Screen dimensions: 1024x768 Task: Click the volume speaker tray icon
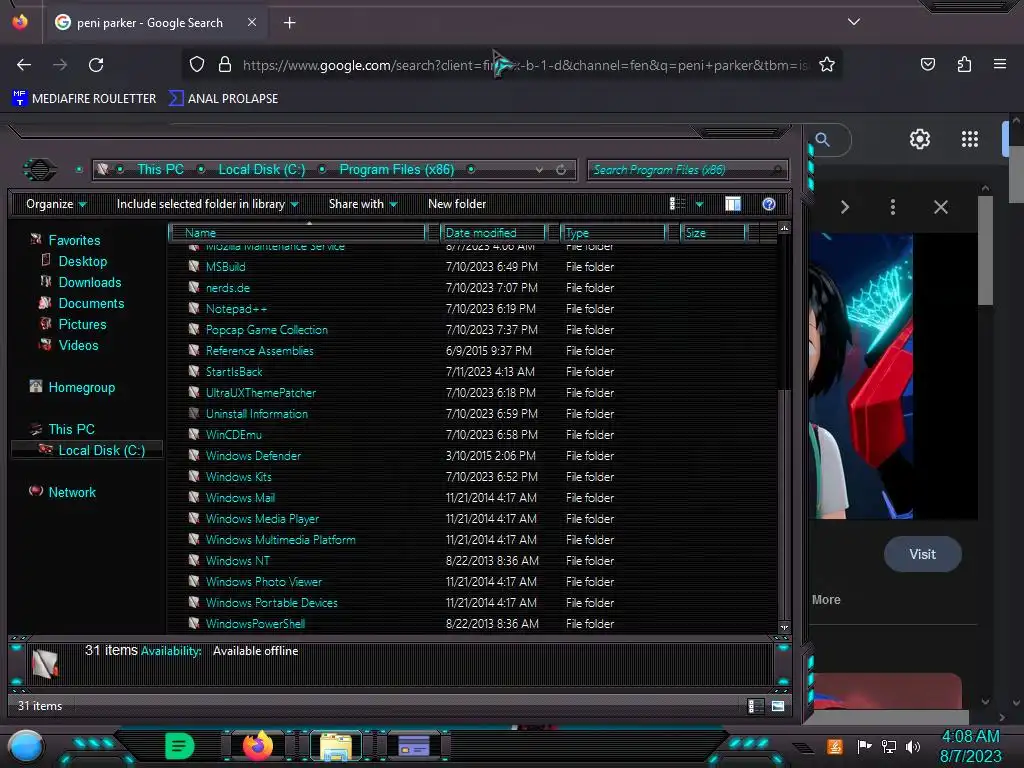click(x=912, y=746)
